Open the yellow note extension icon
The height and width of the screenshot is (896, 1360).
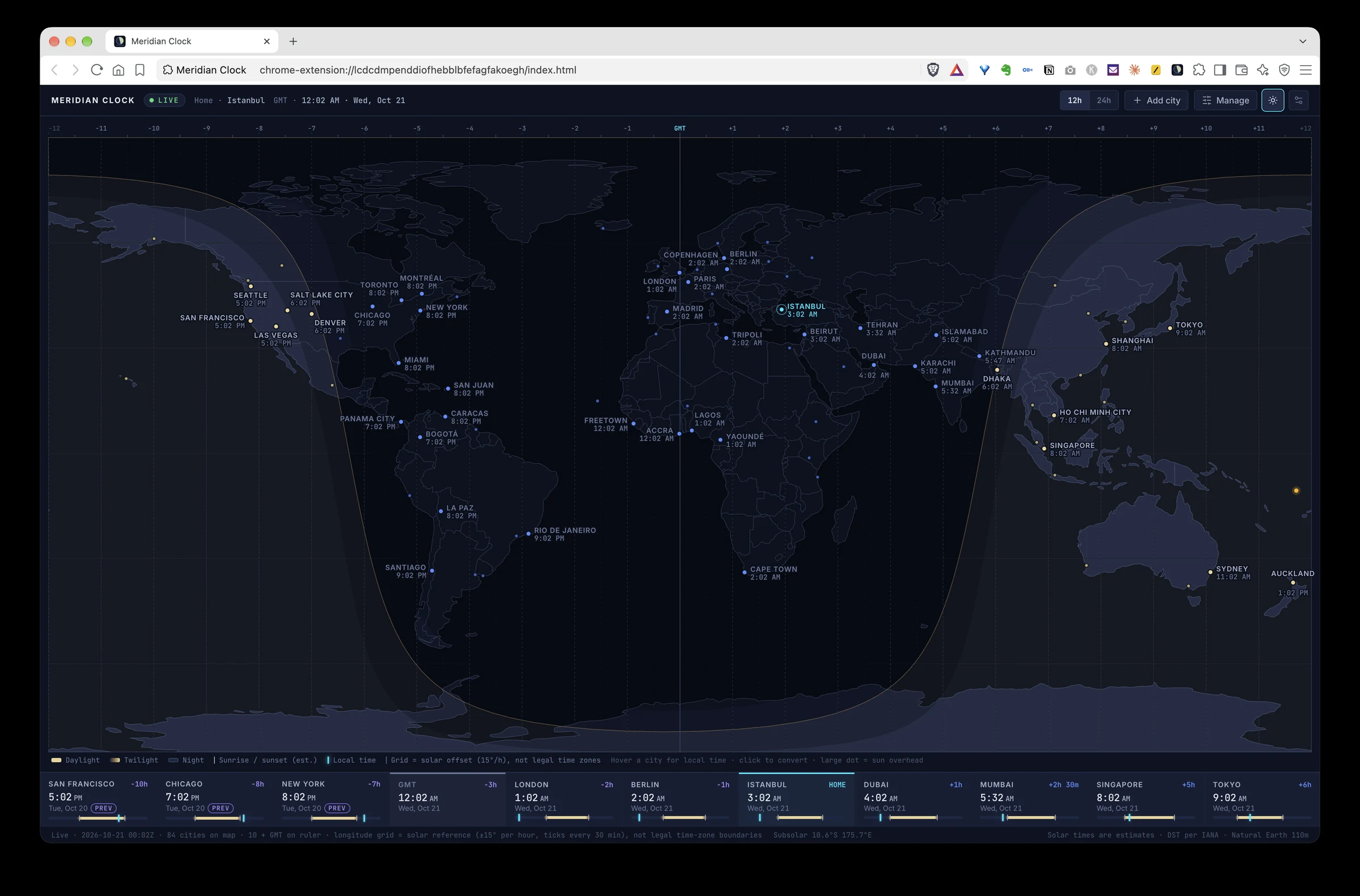coord(1155,70)
